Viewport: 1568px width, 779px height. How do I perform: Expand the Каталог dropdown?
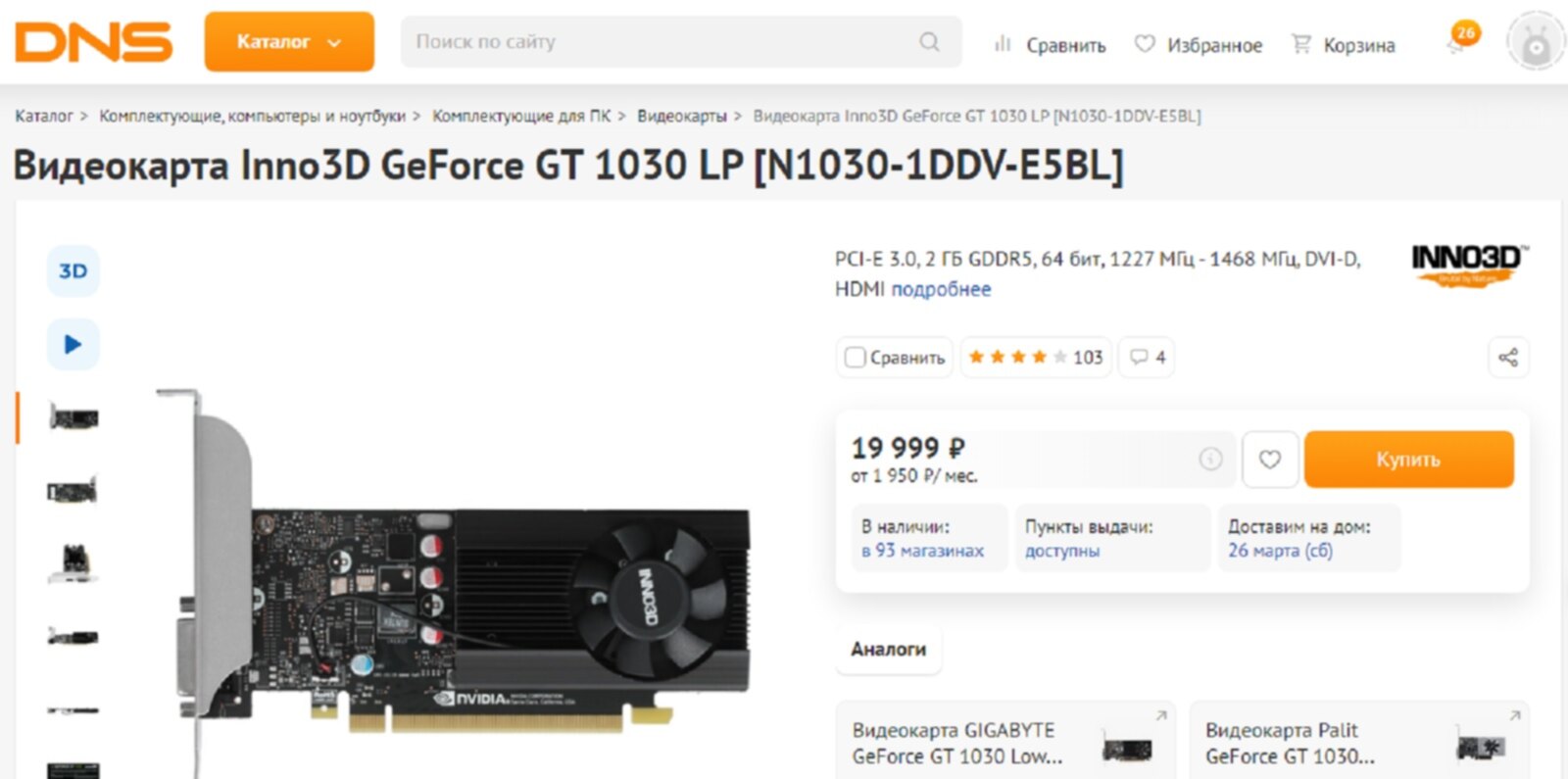(x=289, y=42)
